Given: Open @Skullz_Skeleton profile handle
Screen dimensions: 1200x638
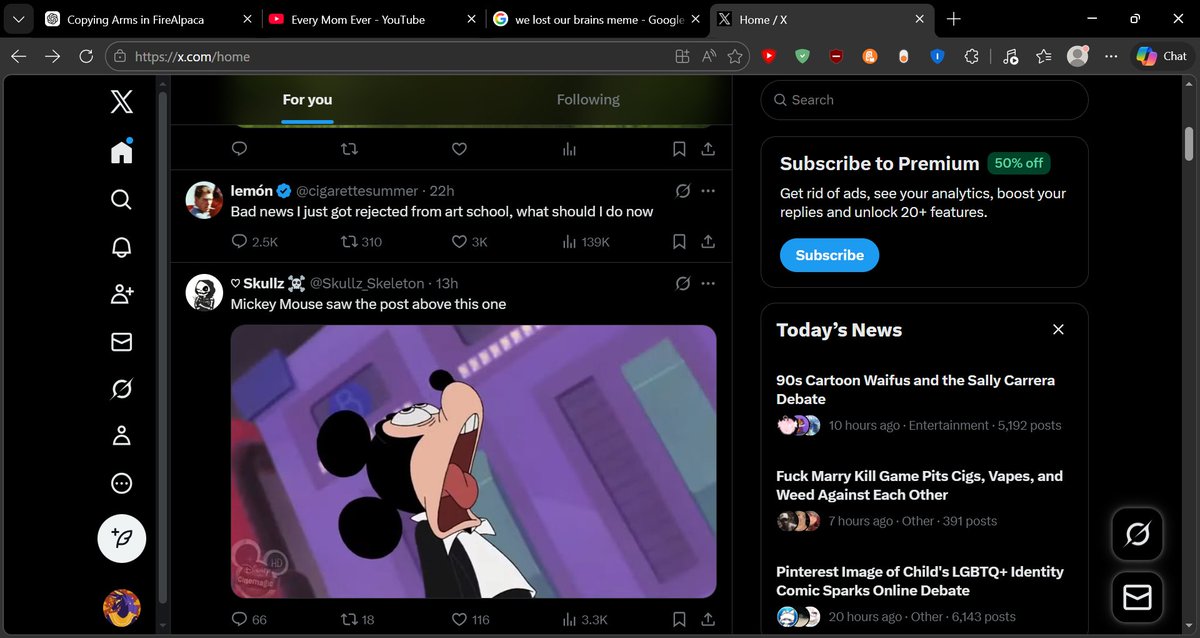Looking at the screenshot, I should click(367, 283).
